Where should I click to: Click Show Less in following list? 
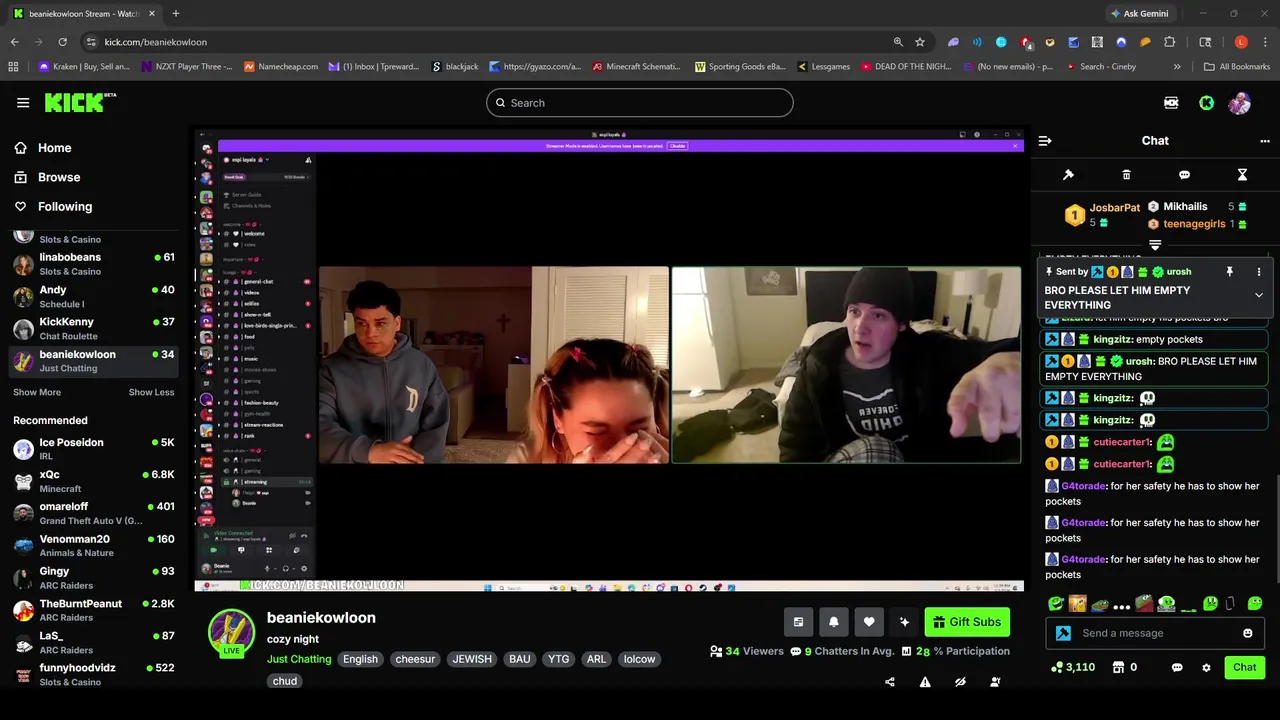pos(151,392)
